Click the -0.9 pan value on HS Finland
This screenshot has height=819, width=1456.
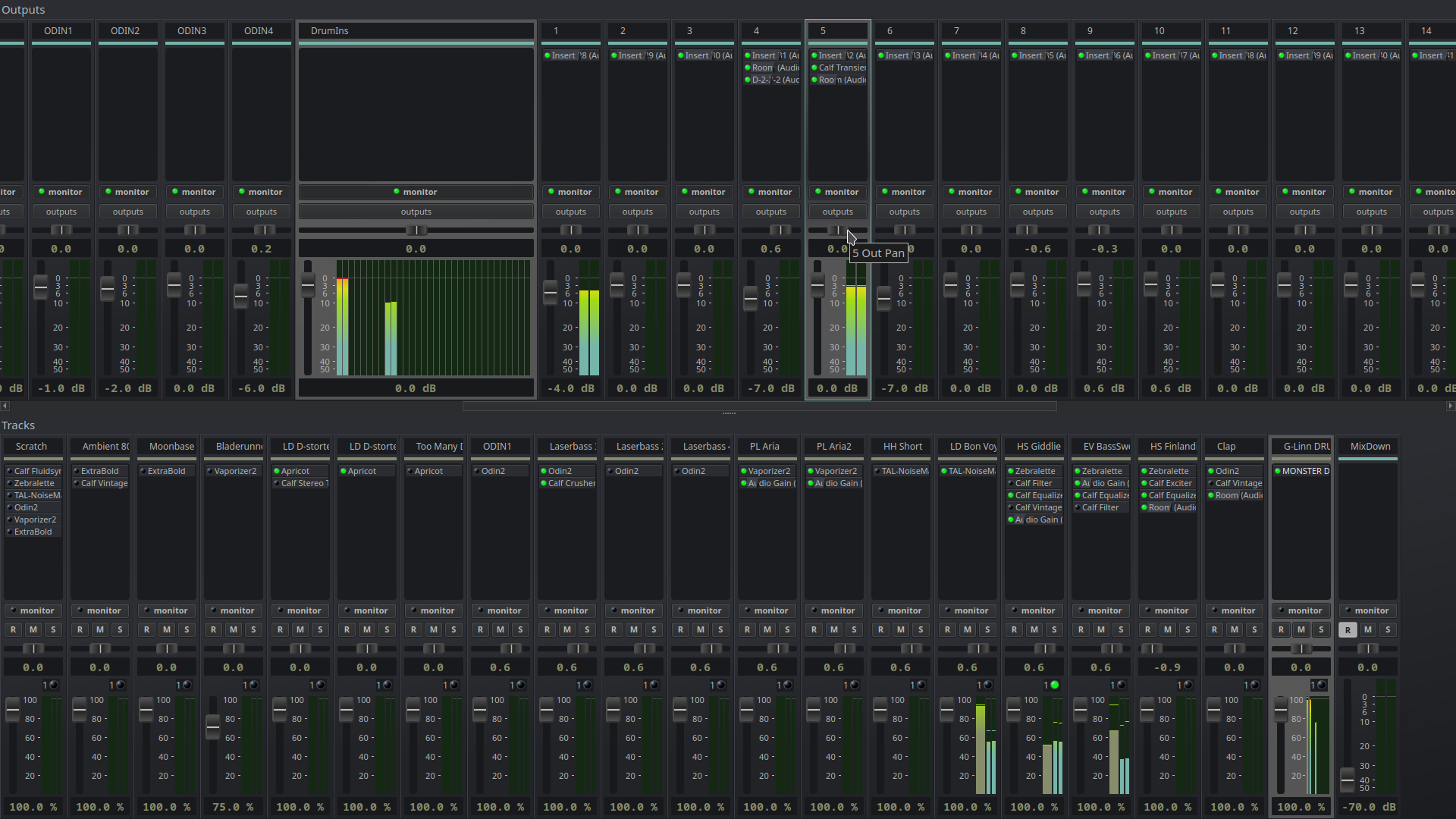pos(1167,667)
